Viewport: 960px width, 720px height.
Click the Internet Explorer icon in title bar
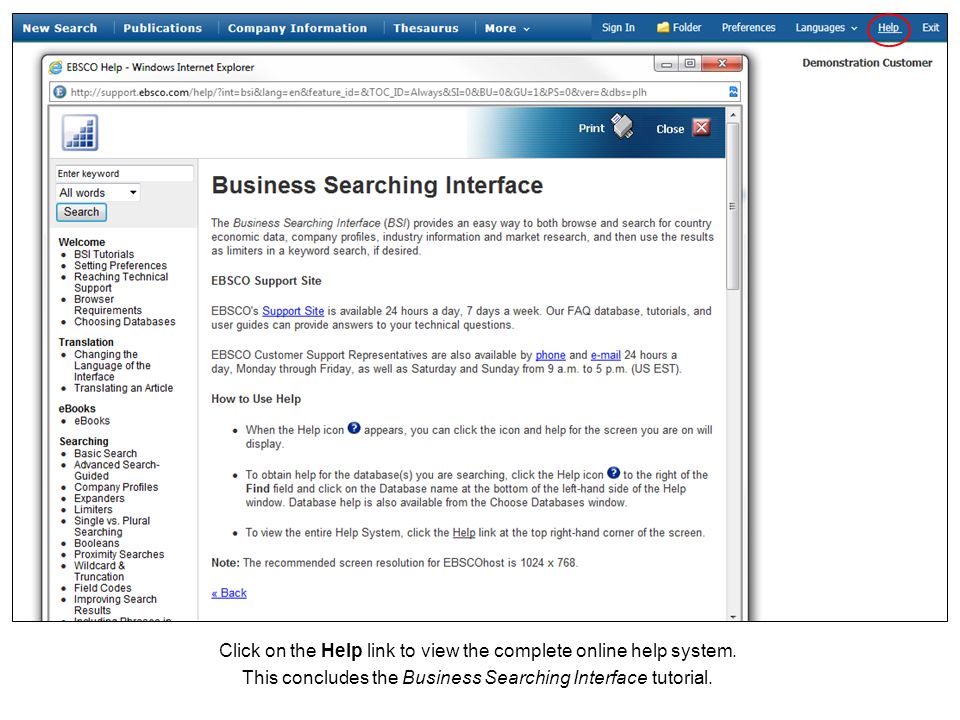click(56, 67)
